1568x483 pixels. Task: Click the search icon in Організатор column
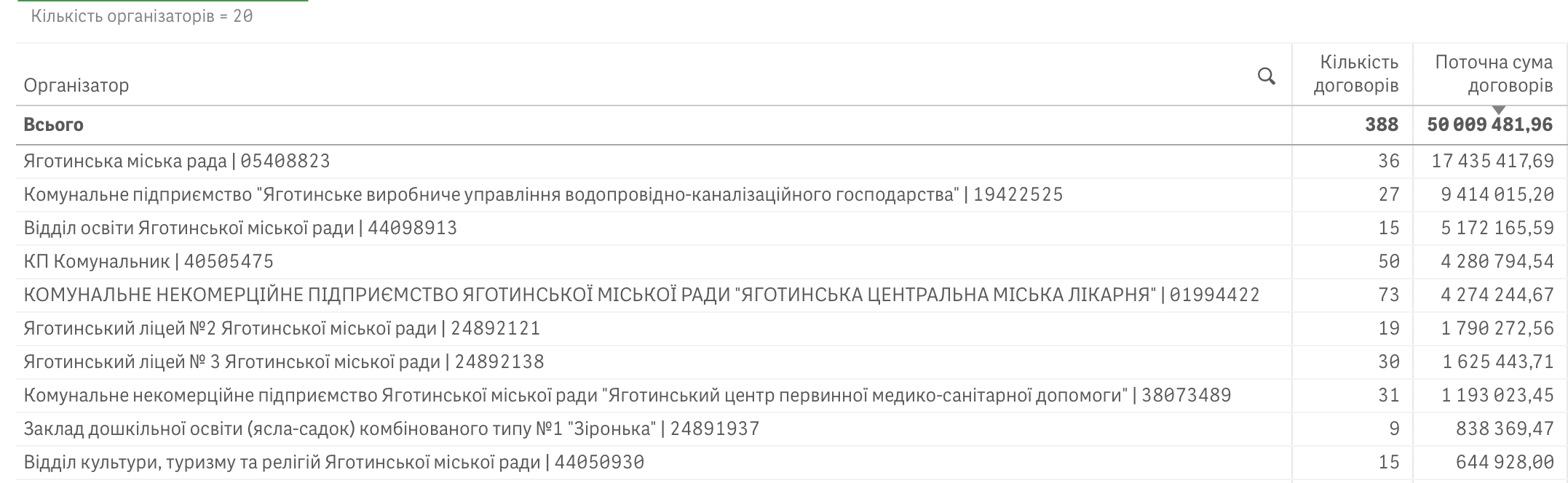[1266, 76]
